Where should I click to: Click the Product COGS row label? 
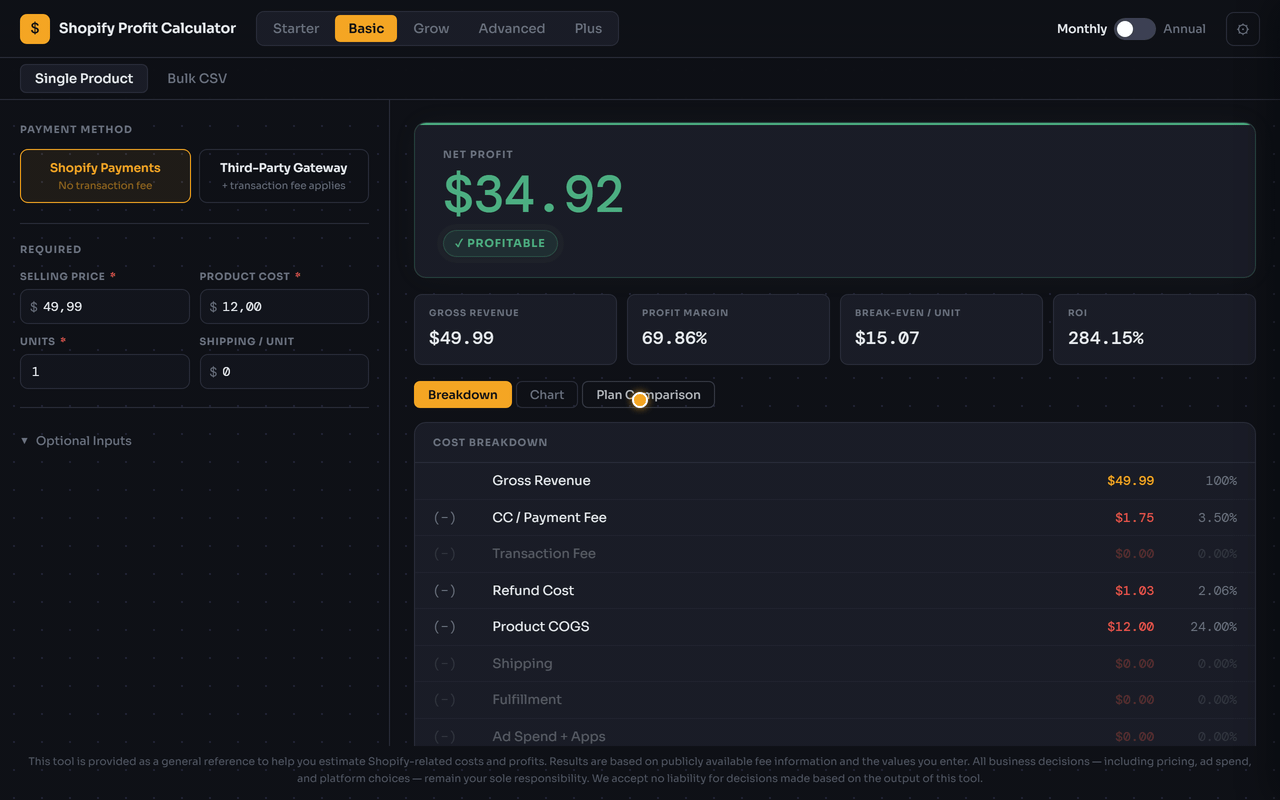click(541, 627)
